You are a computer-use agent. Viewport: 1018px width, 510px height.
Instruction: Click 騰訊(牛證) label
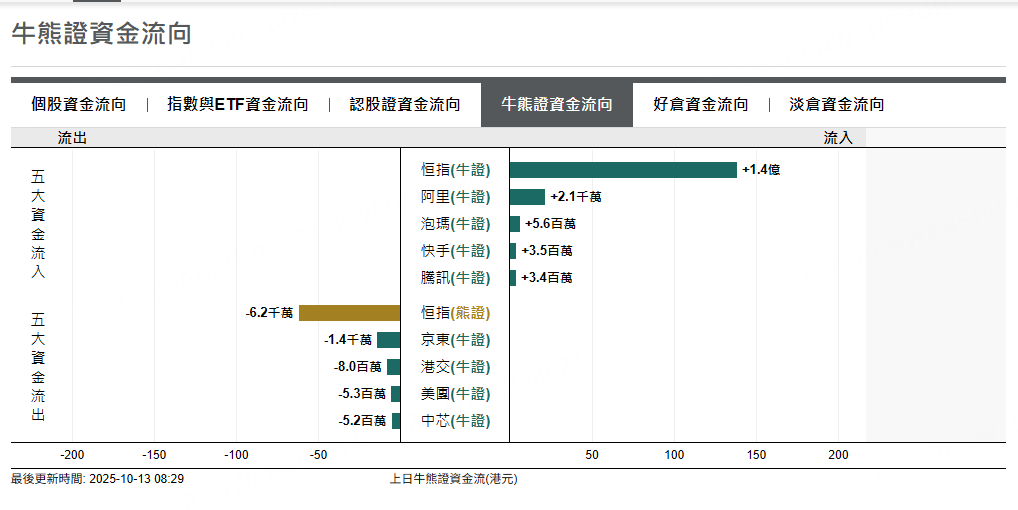455,278
